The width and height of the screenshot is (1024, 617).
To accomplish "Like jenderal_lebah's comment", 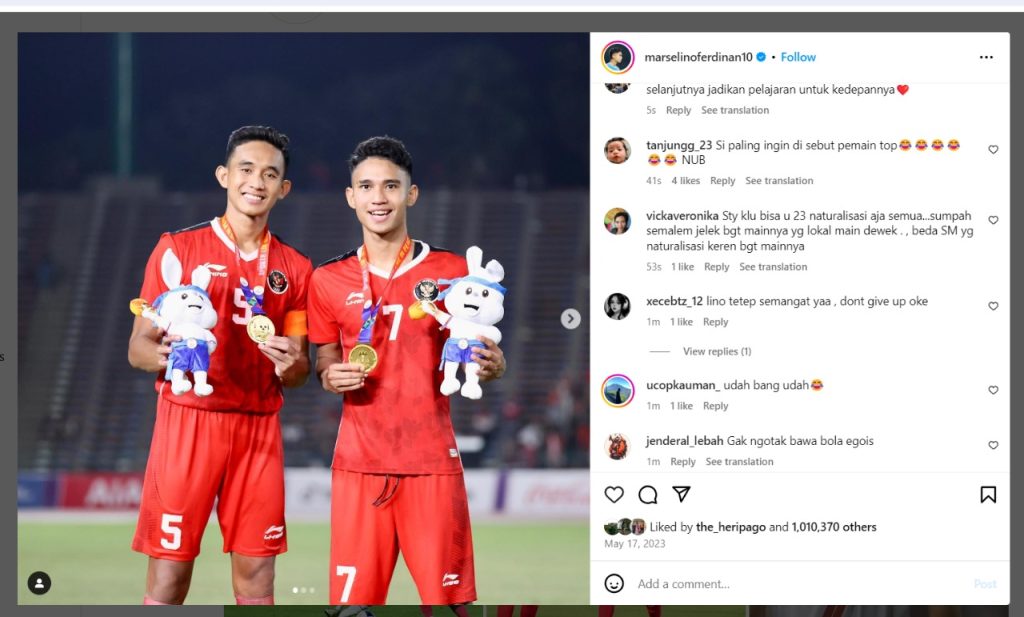I will 993,445.
